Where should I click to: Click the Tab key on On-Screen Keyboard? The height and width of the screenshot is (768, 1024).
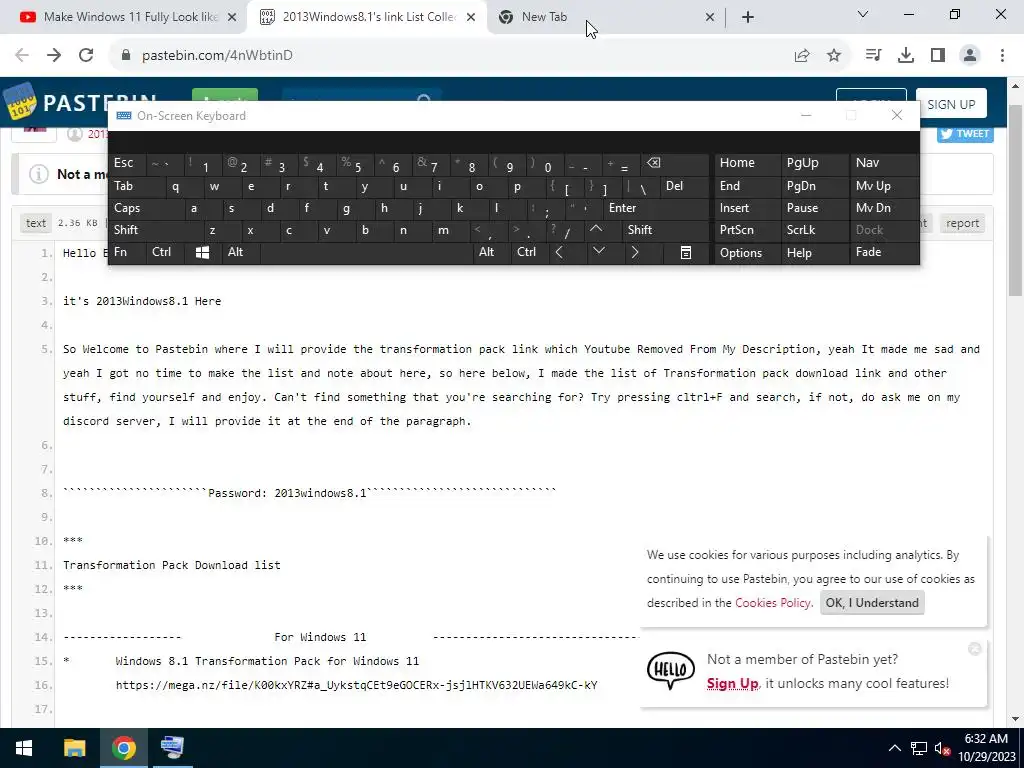133,186
